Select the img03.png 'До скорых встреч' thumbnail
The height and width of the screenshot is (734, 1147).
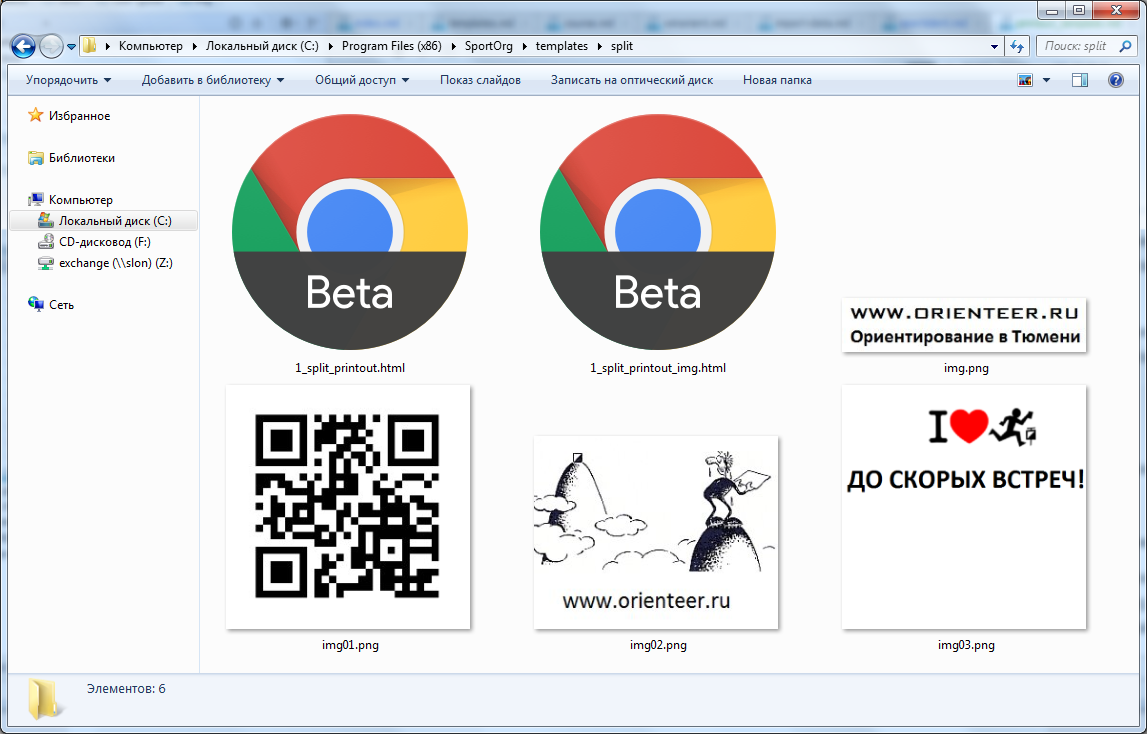click(964, 506)
